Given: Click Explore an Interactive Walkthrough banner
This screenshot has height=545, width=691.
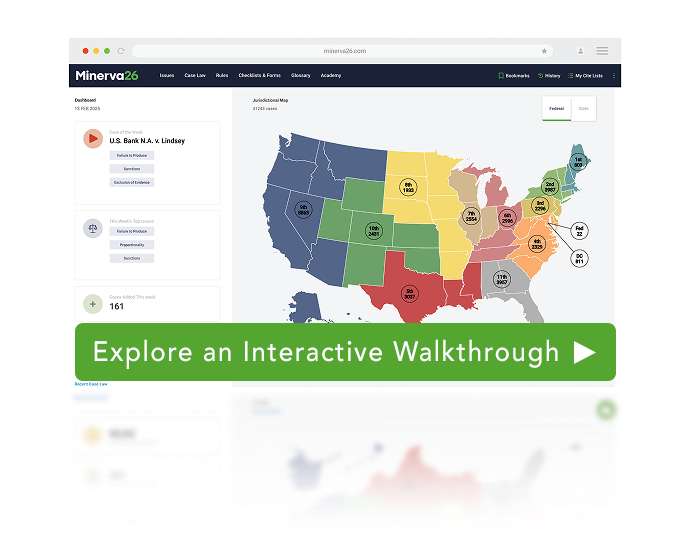Looking at the screenshot, I should tap(345, 352).
